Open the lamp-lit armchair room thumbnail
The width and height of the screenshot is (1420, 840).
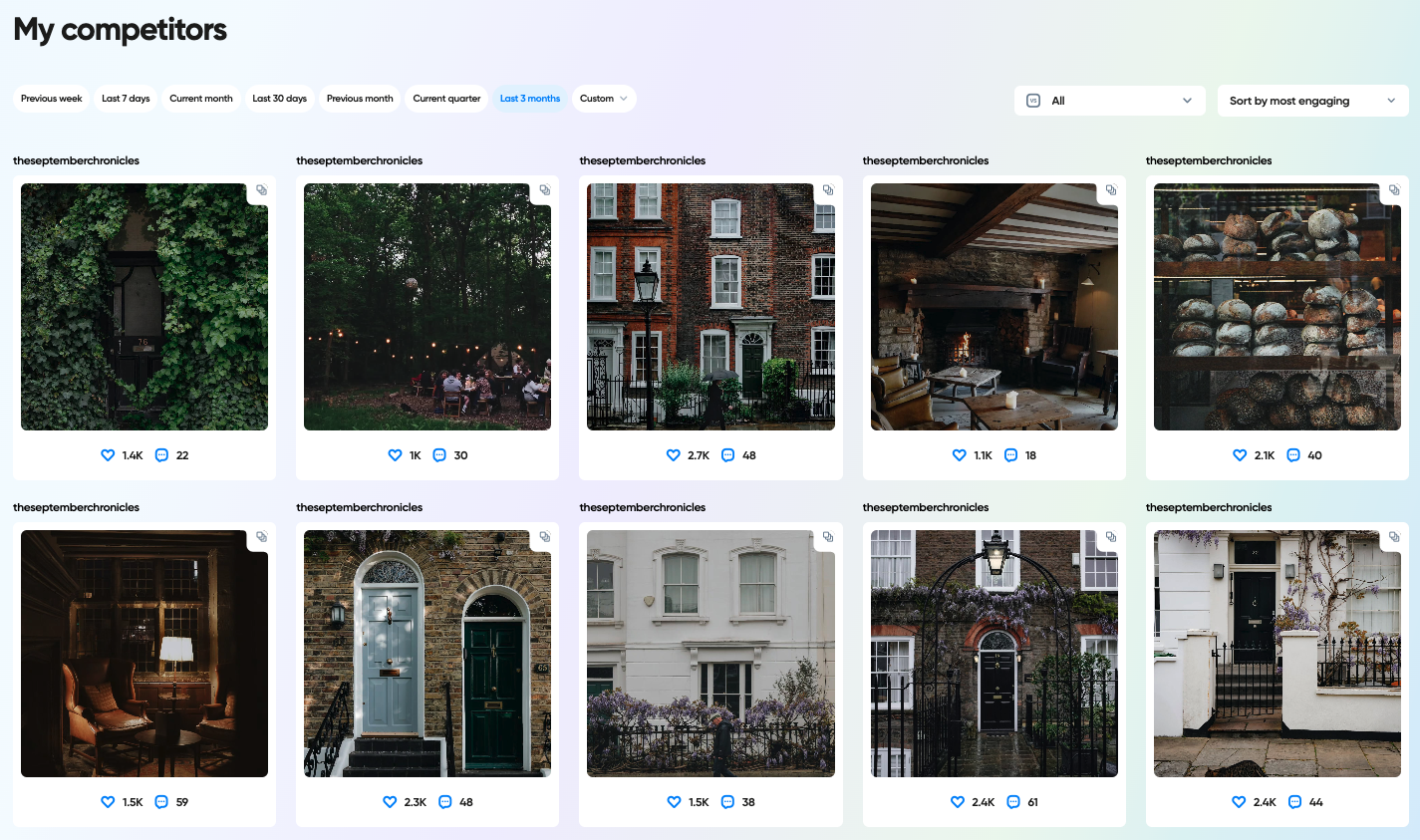point(144,654)
